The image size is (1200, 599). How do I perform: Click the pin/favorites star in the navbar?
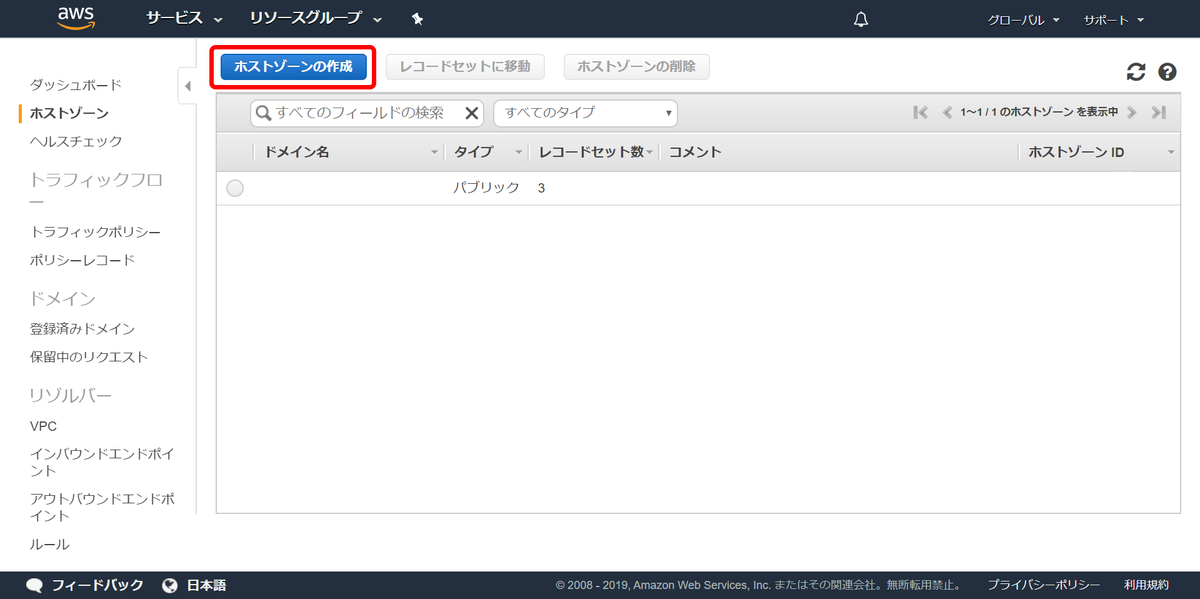(x=417, y=18)
